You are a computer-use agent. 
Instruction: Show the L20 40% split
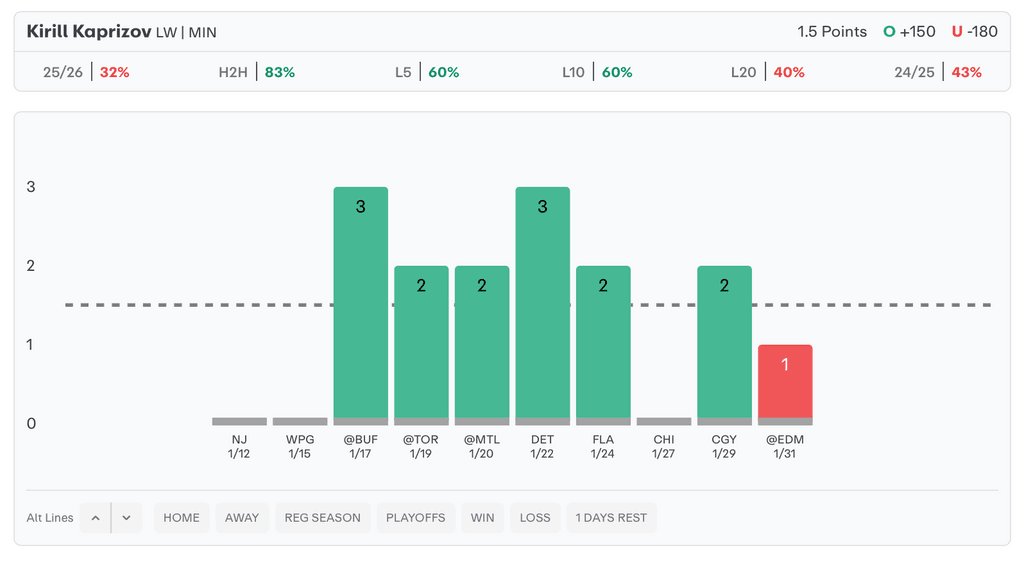click(x=768, y=72)
